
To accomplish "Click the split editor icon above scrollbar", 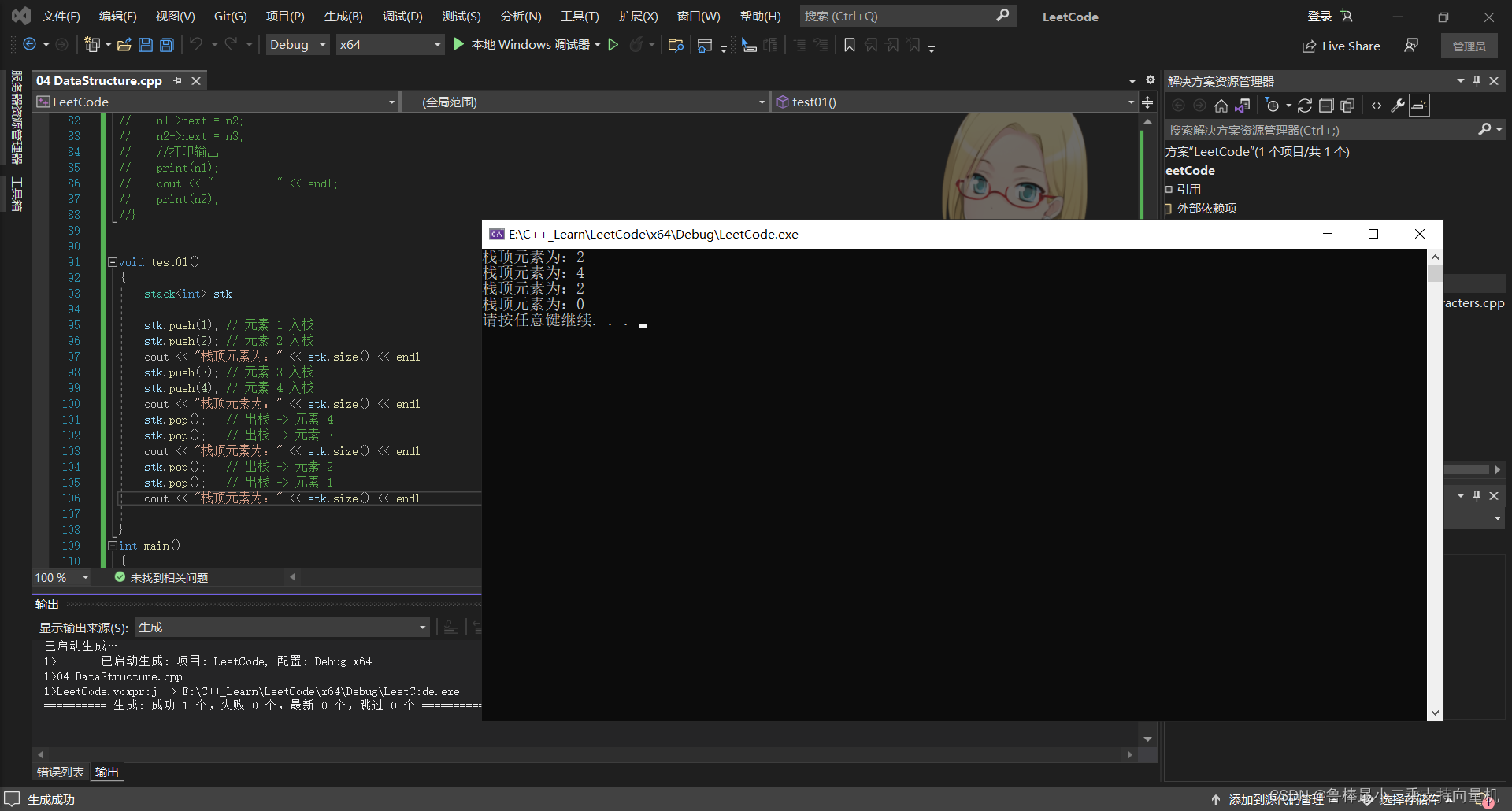I will [x=1147, y=102].
